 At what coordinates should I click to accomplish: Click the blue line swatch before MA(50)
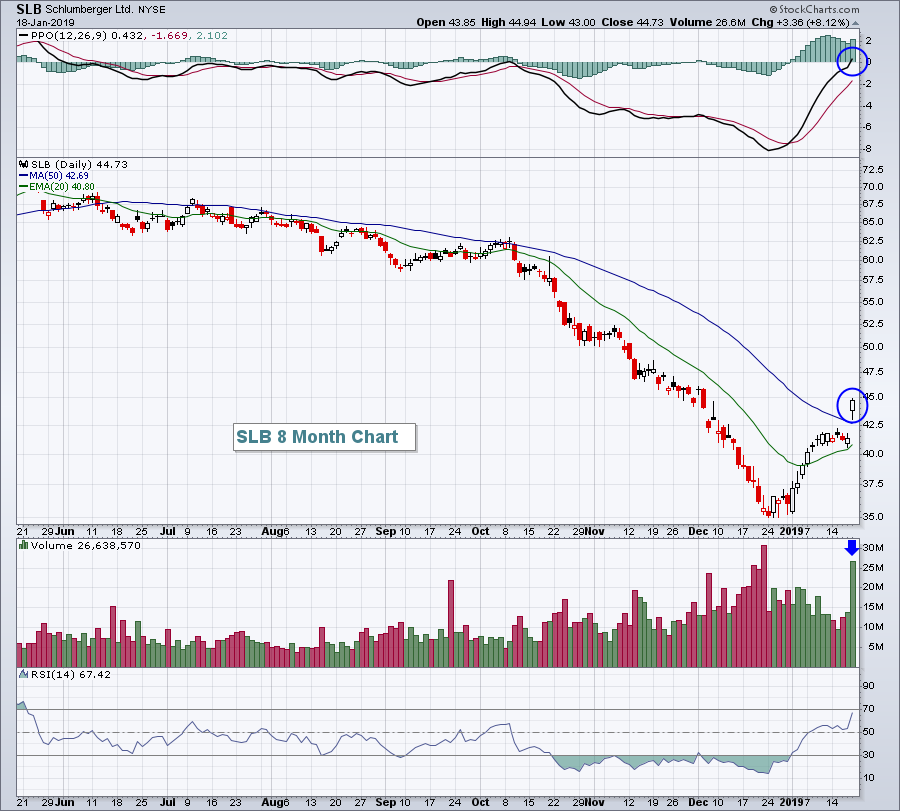point(24,176)
